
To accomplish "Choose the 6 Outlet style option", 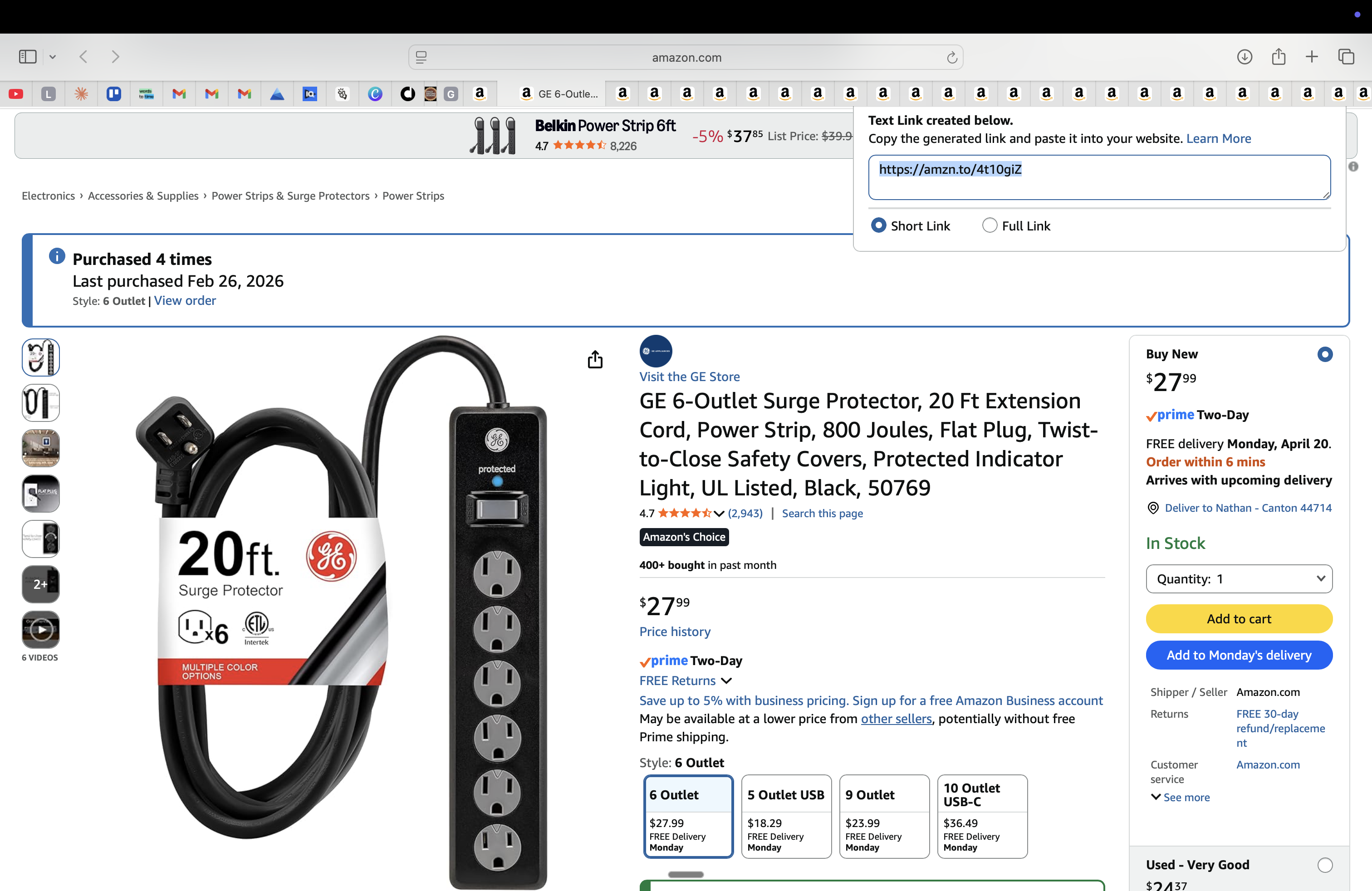I will click(688, 817).
